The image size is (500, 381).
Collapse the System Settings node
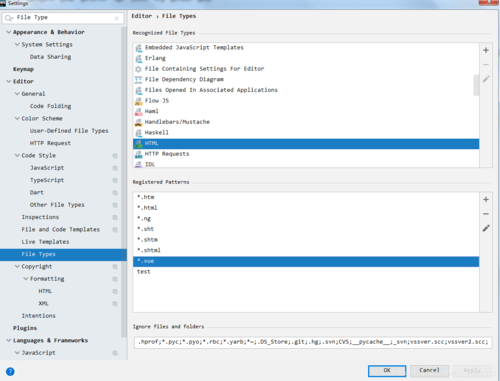click(x=17, y=44)
